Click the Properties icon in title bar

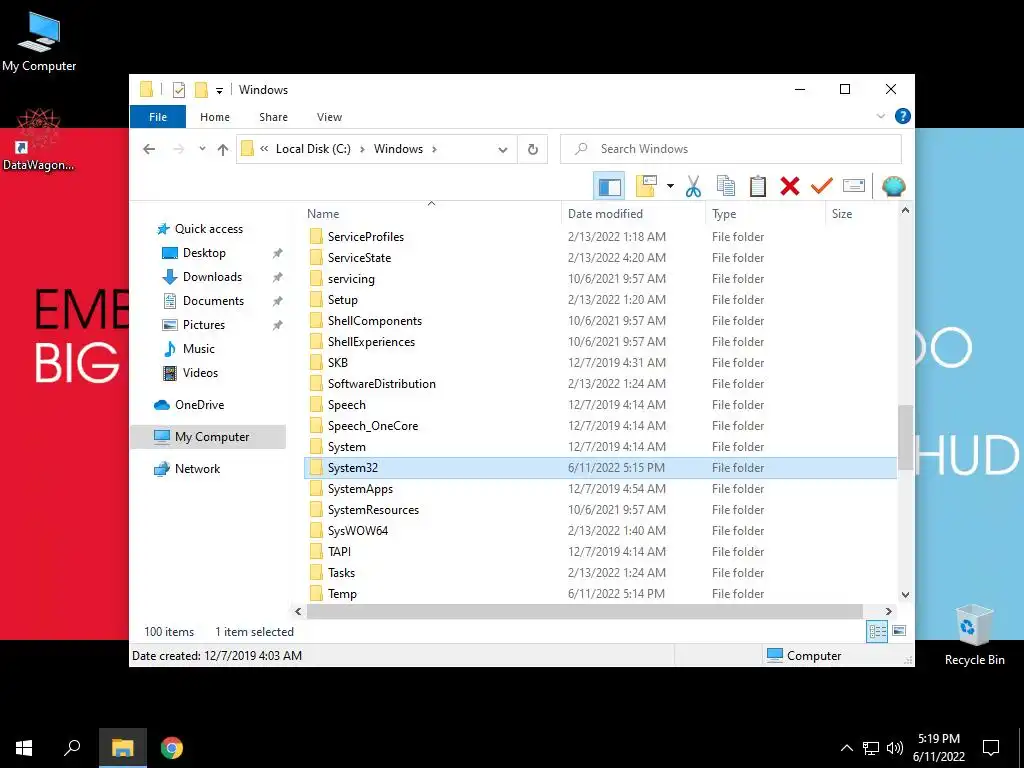(178, 90)
